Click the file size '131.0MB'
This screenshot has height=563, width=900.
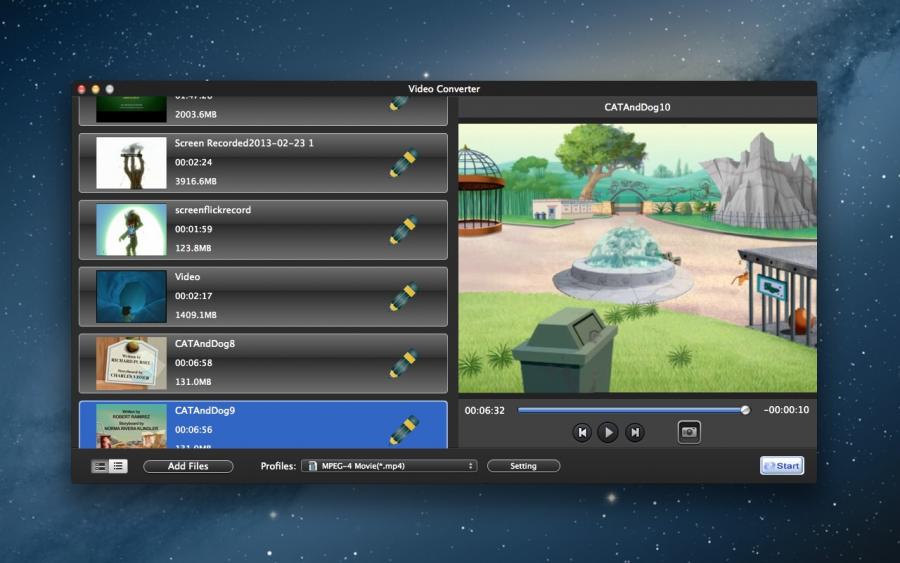tap(193, 382)
